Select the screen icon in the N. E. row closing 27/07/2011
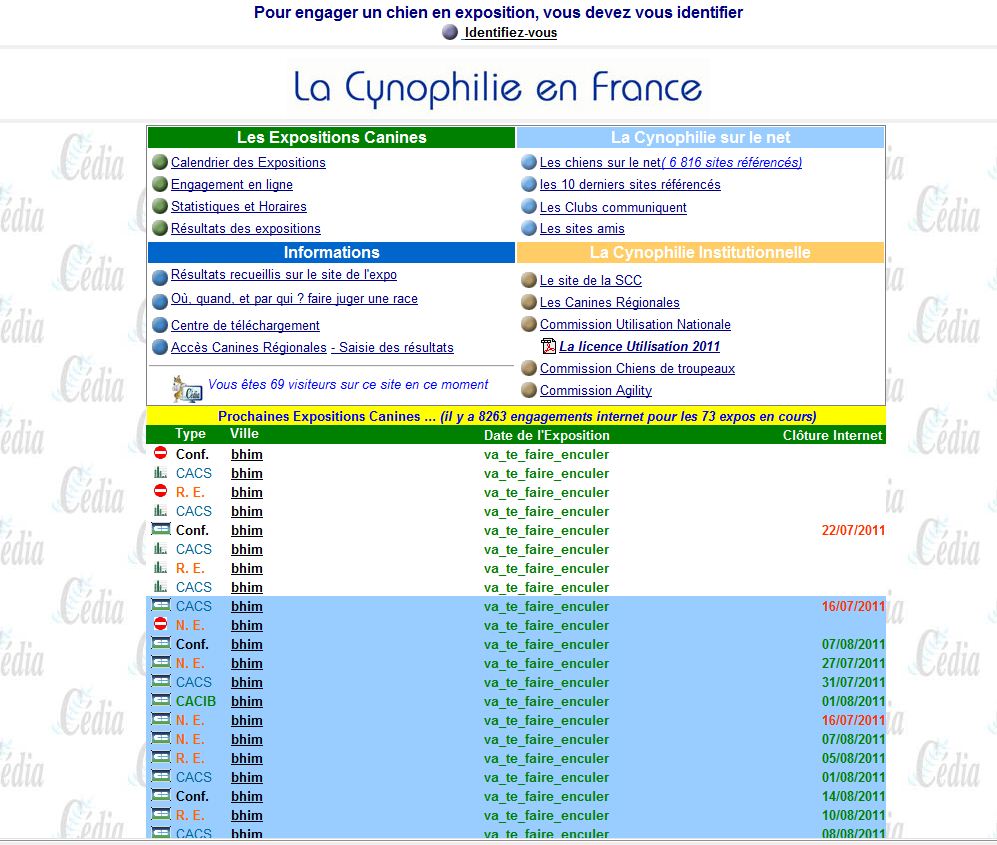997x845 pixels. click(161, 662)
